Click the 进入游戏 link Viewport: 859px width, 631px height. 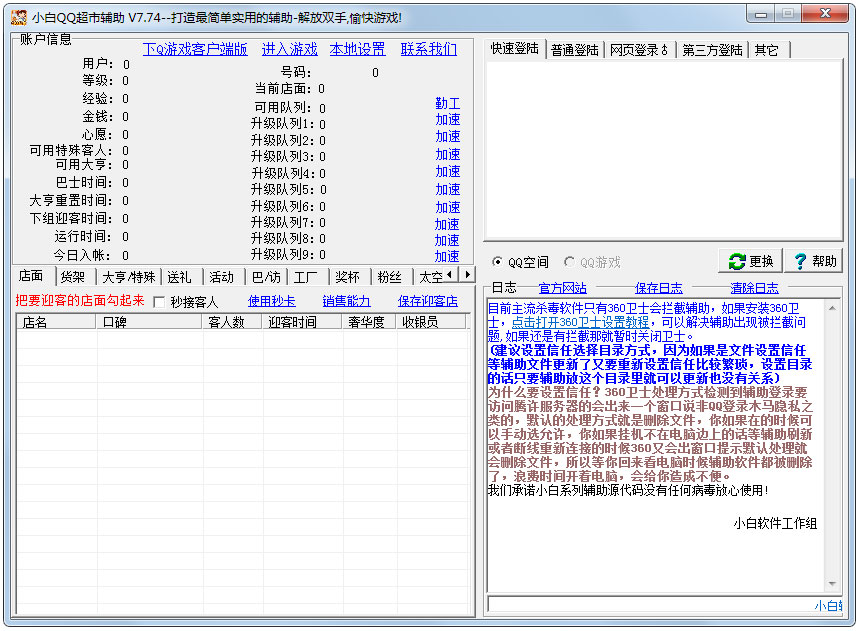(x=290, y=49)
